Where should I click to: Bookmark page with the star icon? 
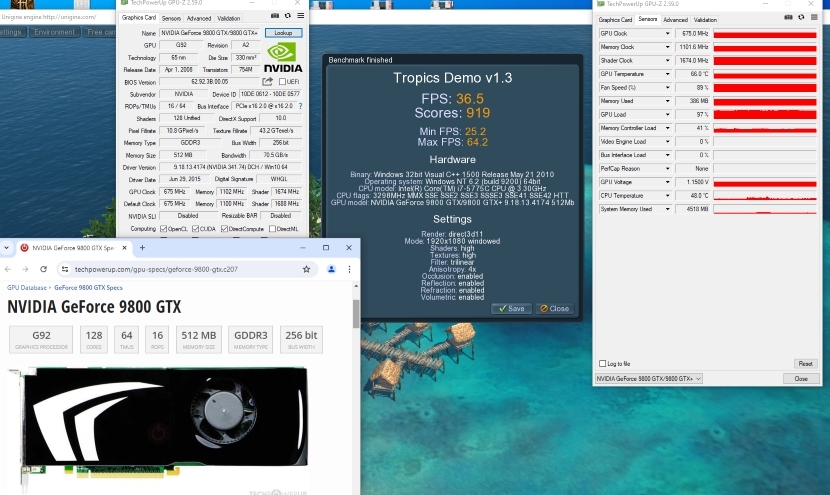point(306,269)
